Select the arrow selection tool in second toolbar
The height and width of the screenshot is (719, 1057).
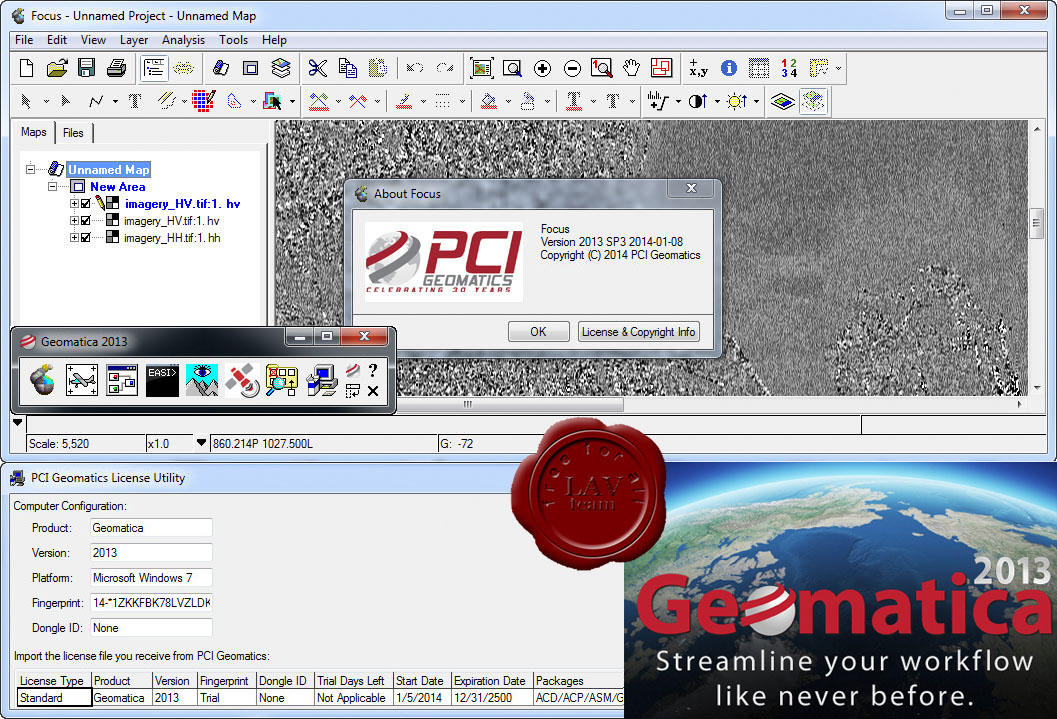tap(26, 102)
